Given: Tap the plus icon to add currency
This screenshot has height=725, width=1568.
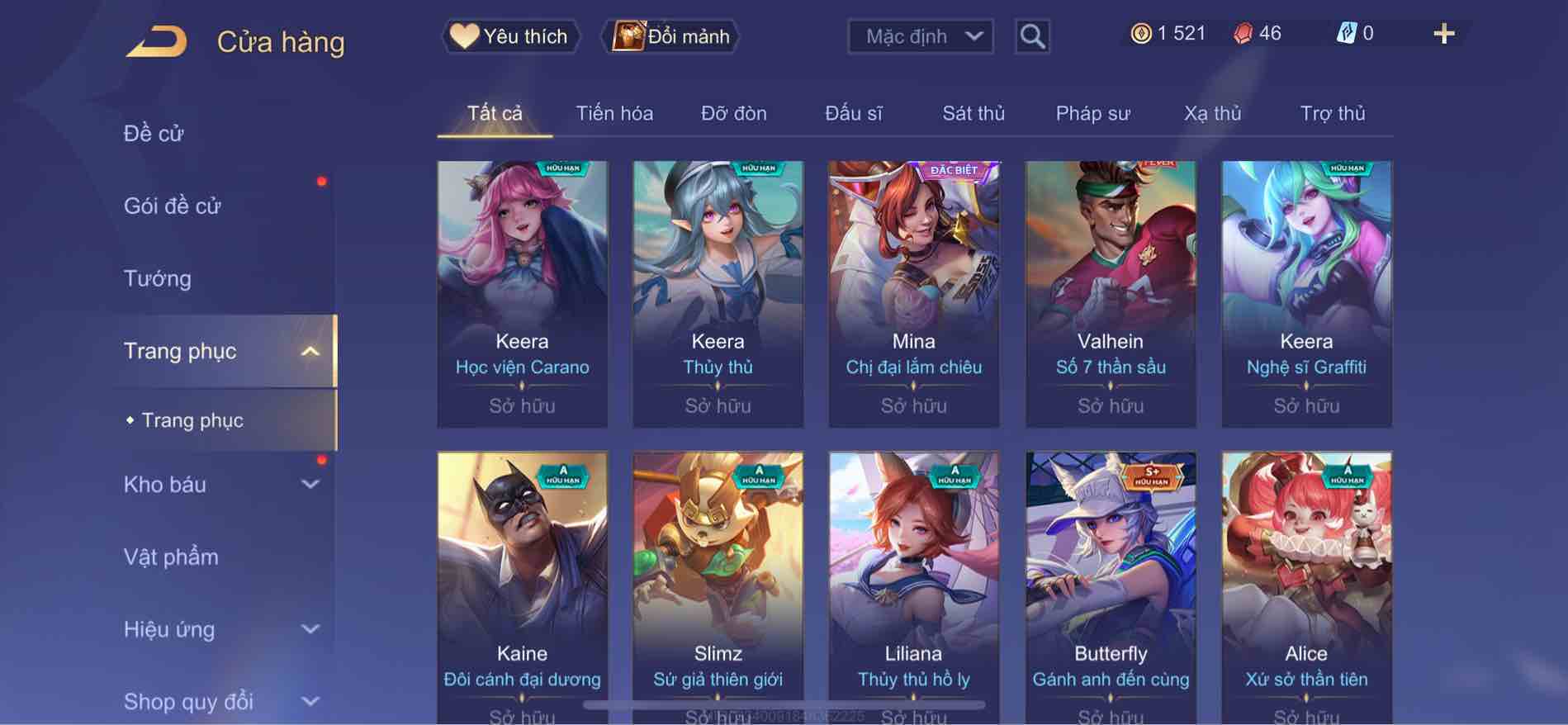Looking at the screenshot, I should pyautogui.click(x=1443, y=34).
